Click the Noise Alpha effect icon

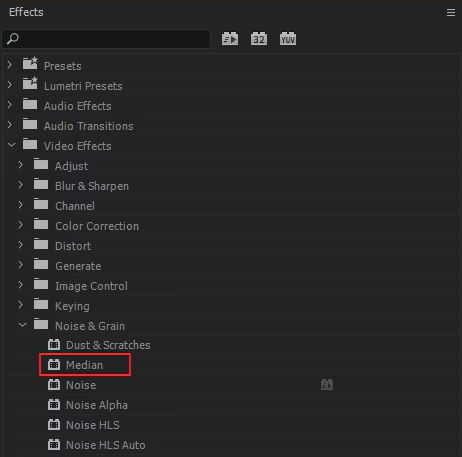(x=54, y=404)
